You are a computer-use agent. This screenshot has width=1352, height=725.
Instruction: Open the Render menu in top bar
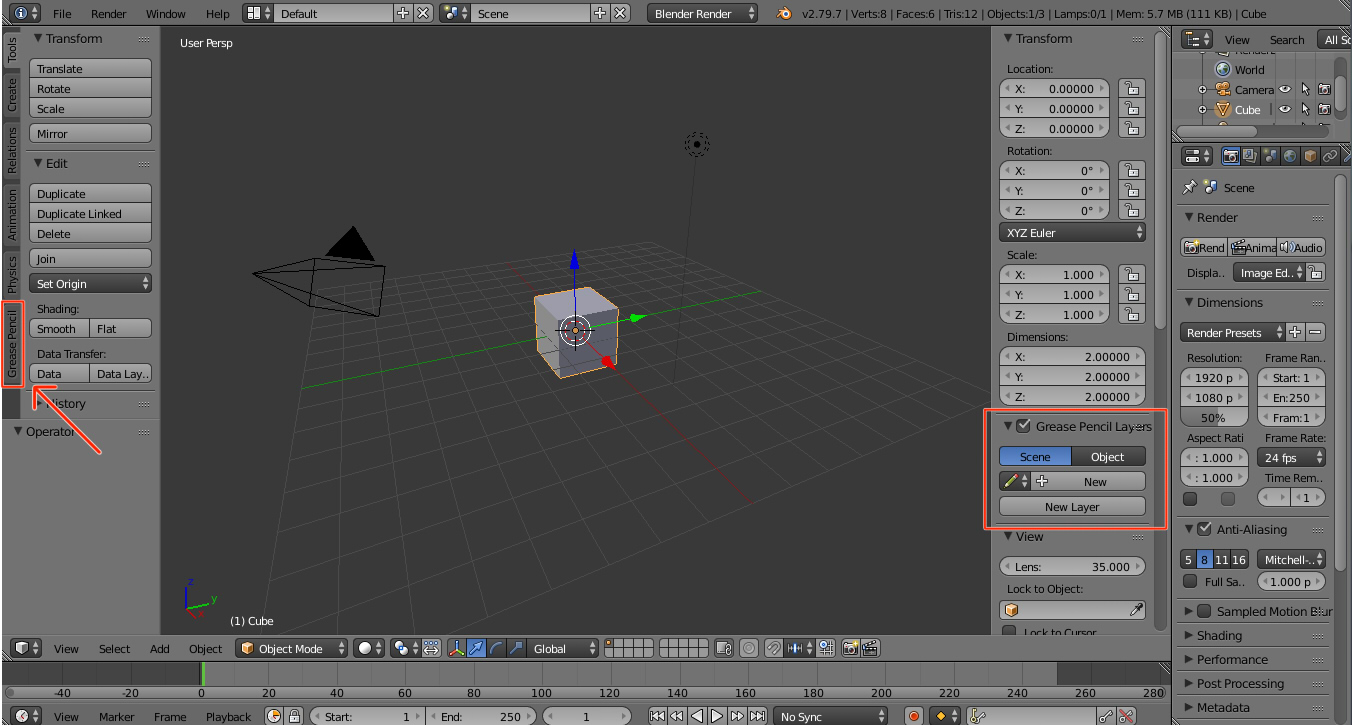click(109, 14)
